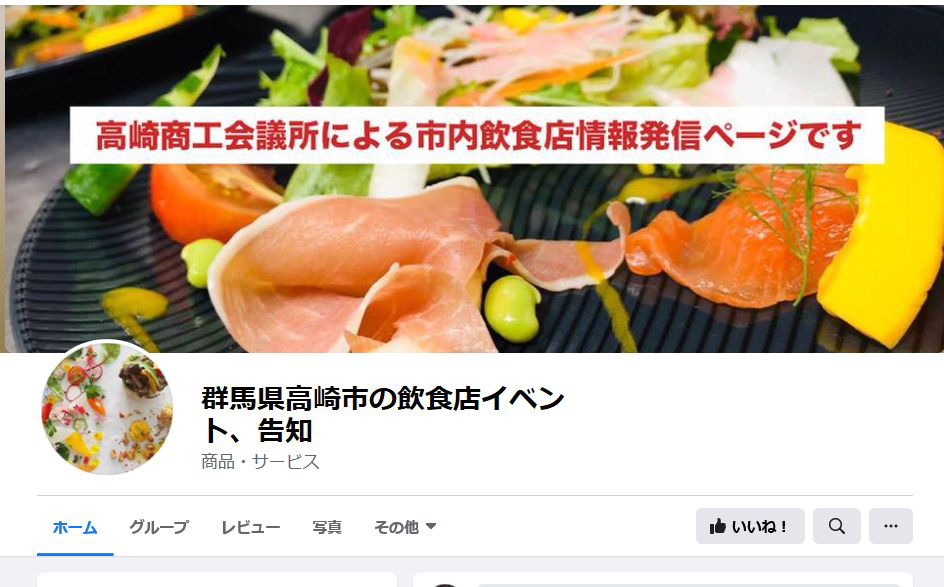Open the グループ tab
This screenshot has width=944, height=587.
pos(159,527)
